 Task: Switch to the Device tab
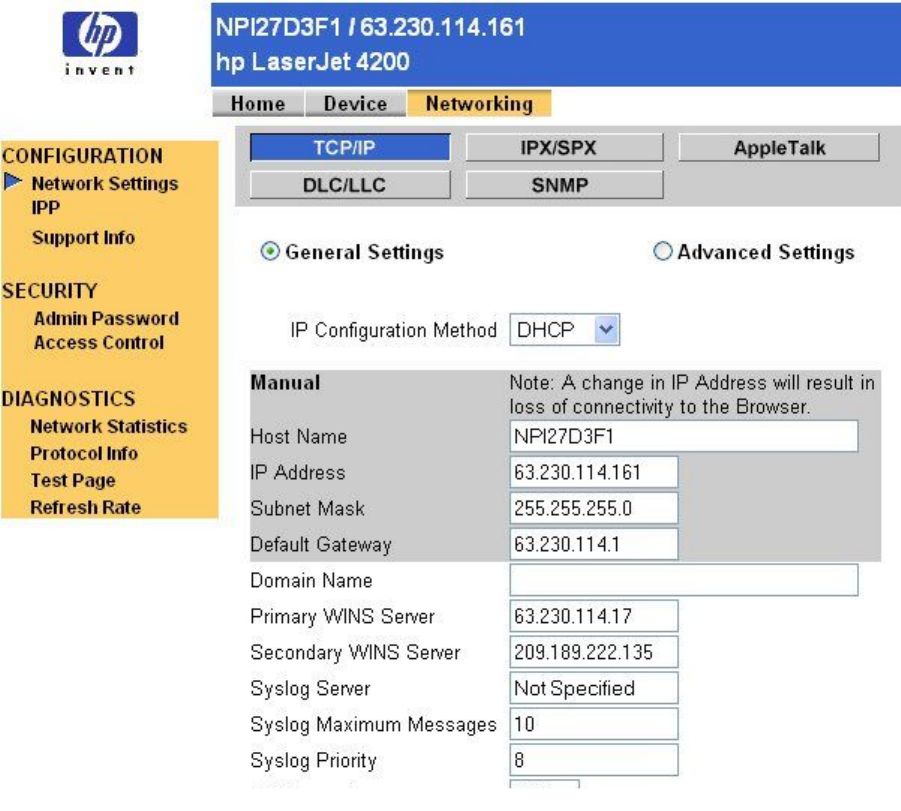[x=355, y=103]
